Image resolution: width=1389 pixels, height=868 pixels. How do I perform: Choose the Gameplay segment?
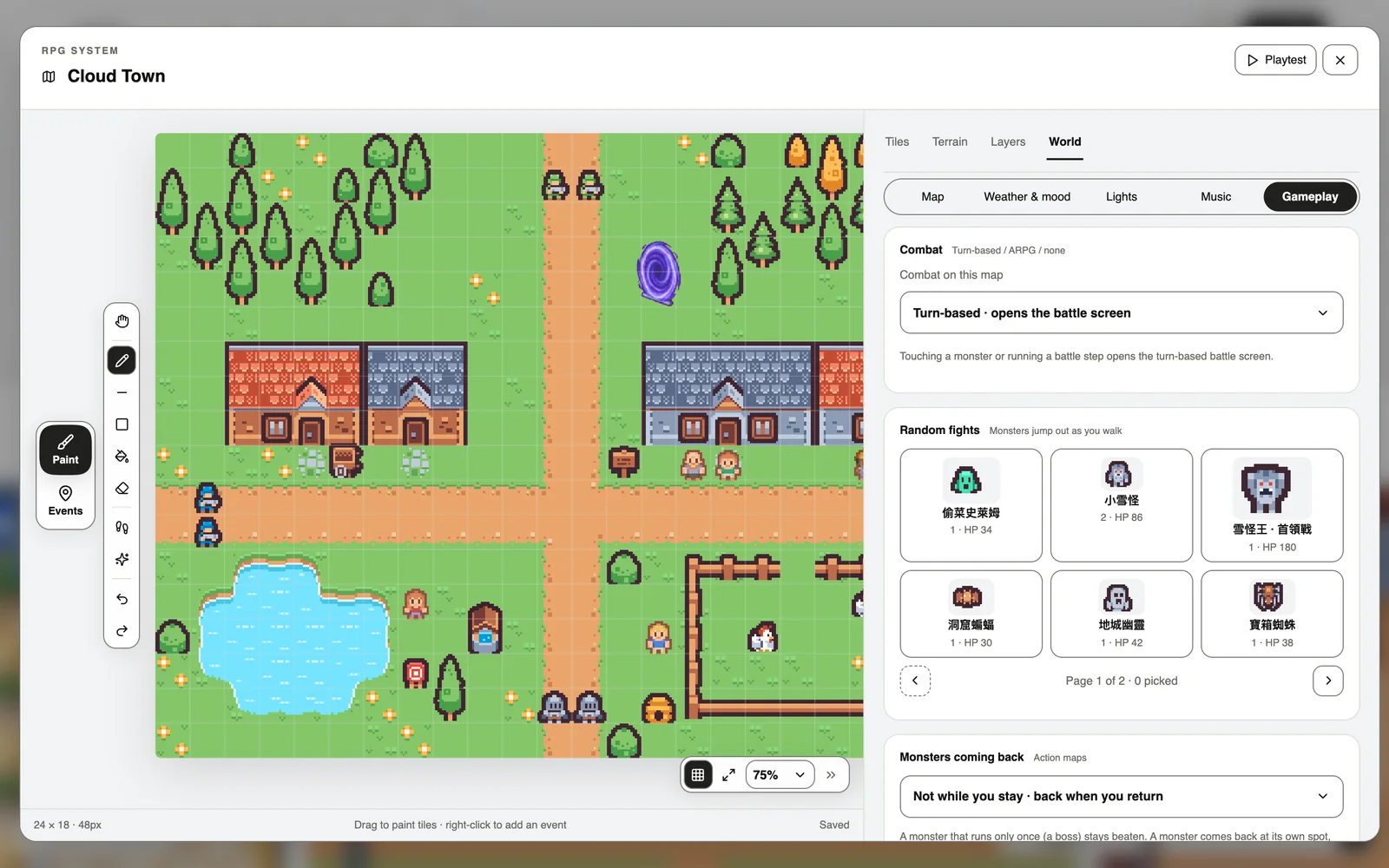click(x=1310, y=197)
